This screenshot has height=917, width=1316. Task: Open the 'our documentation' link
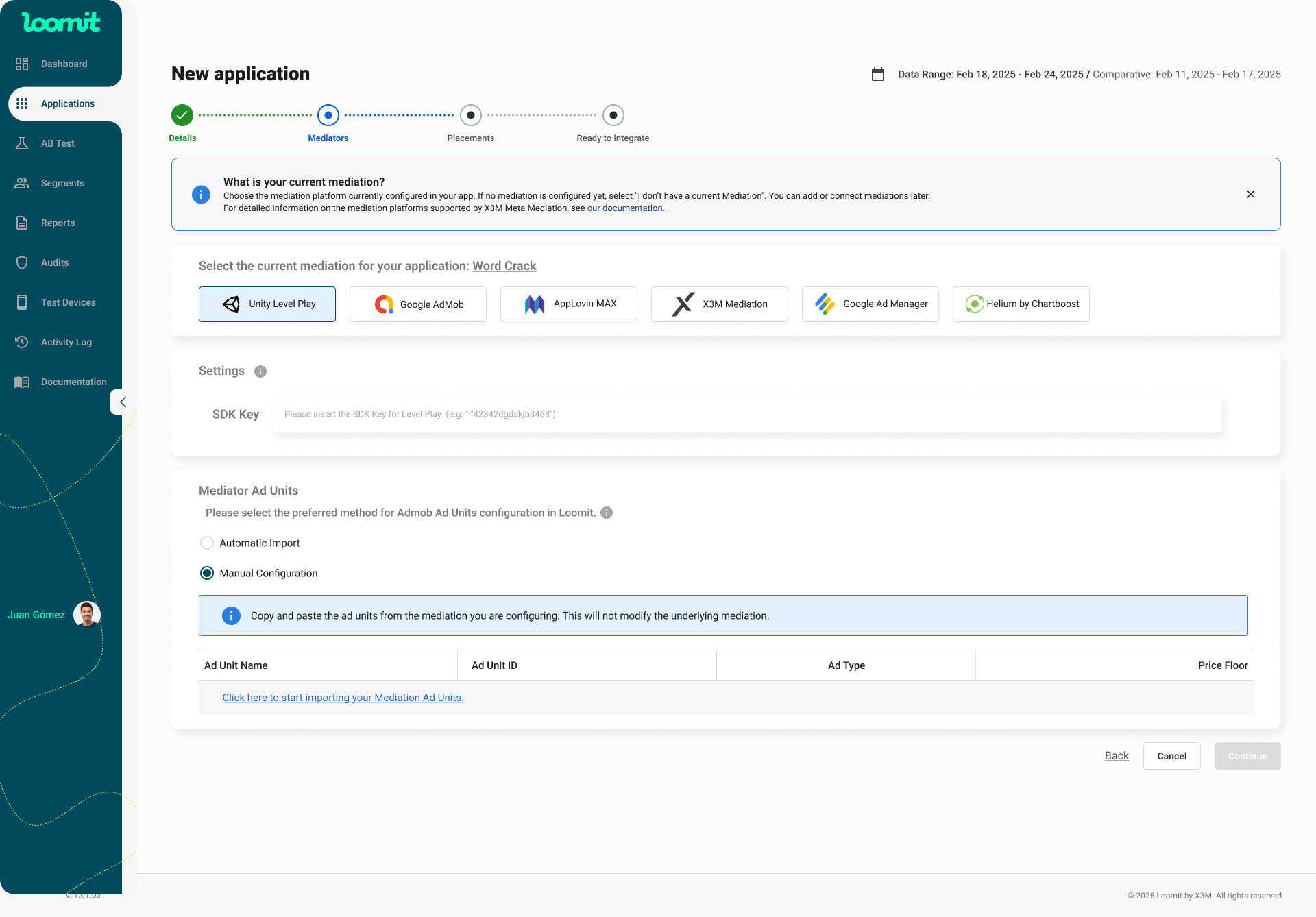[626, 208]
